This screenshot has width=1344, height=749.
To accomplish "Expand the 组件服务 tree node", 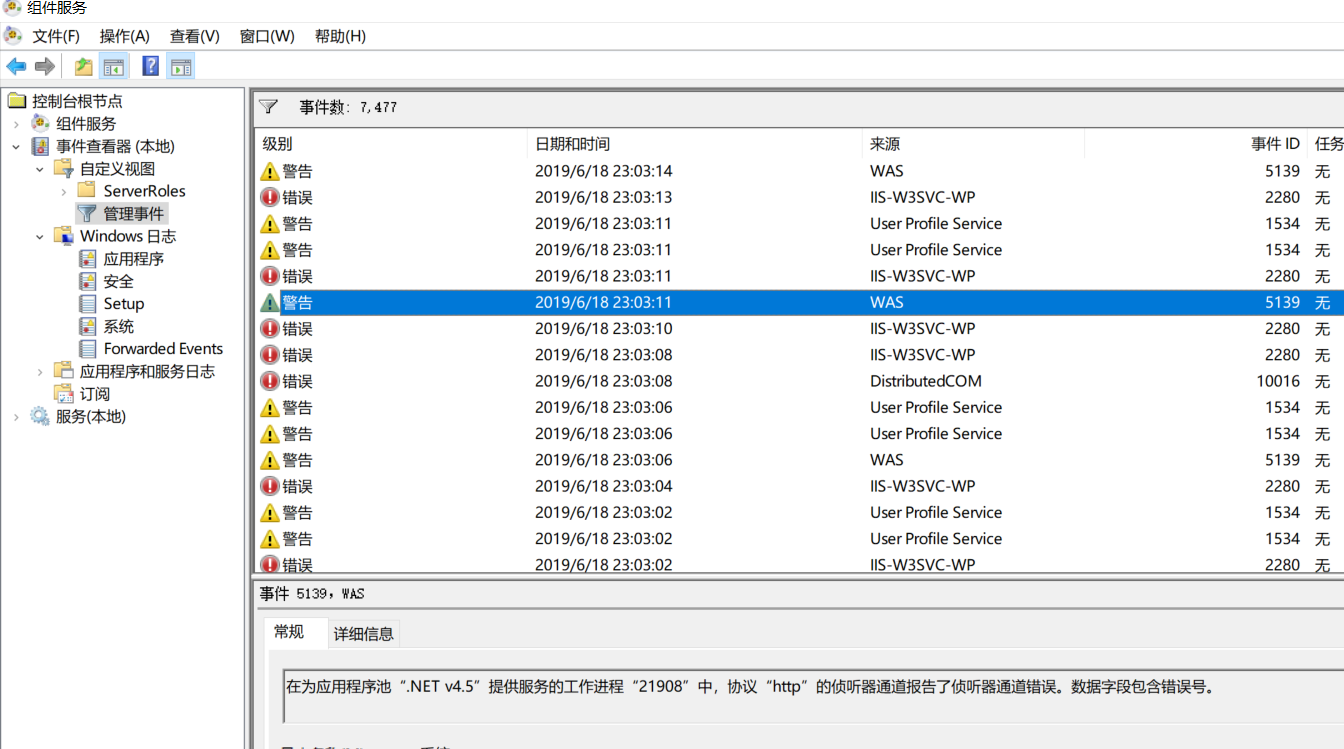I will pyautogui.click(x=18, y=123).
